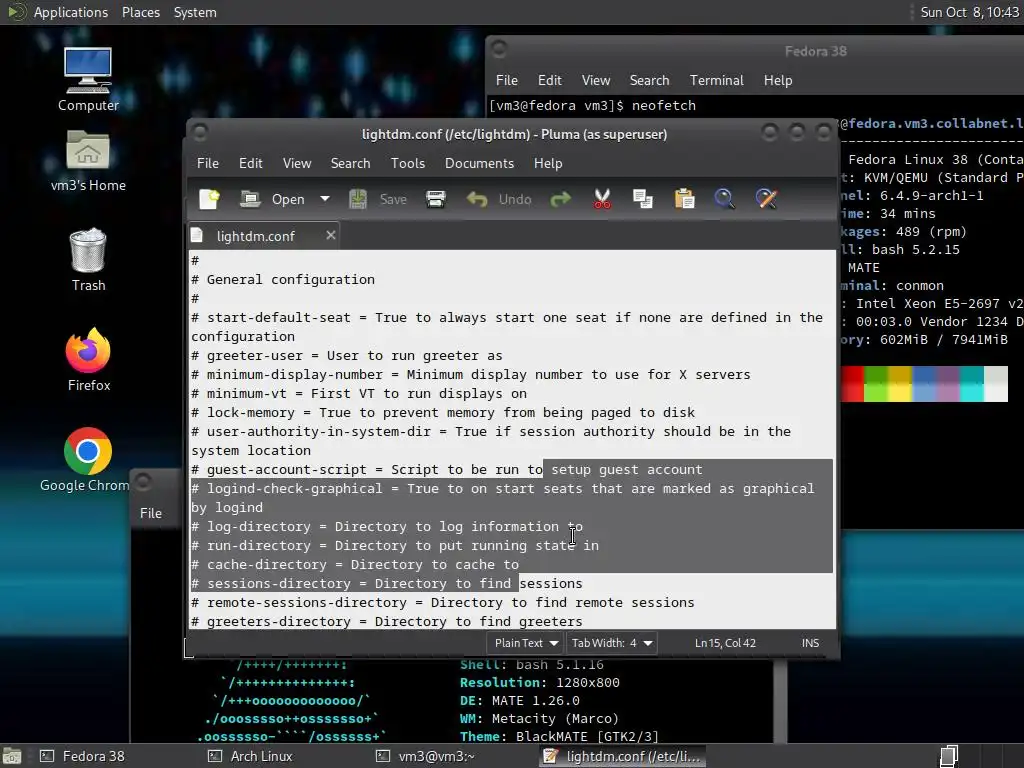1024x768 pixels.
Task: Click the red neofetch color block
Action: [852, 383]
